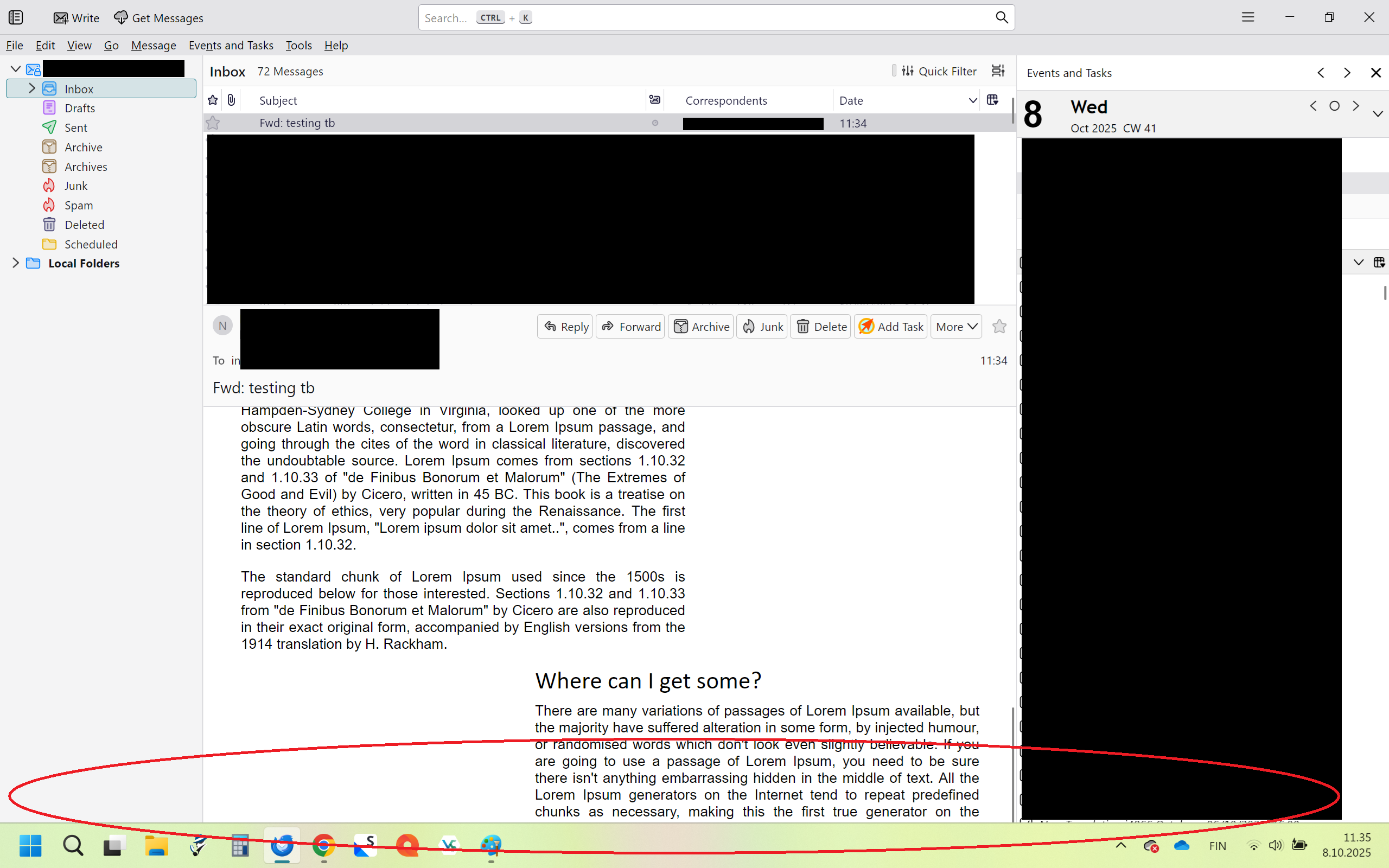The height and width of the screenshot is (868, 1389).
Task: Toggle star in message header pane
Action: tap(999, 326)
